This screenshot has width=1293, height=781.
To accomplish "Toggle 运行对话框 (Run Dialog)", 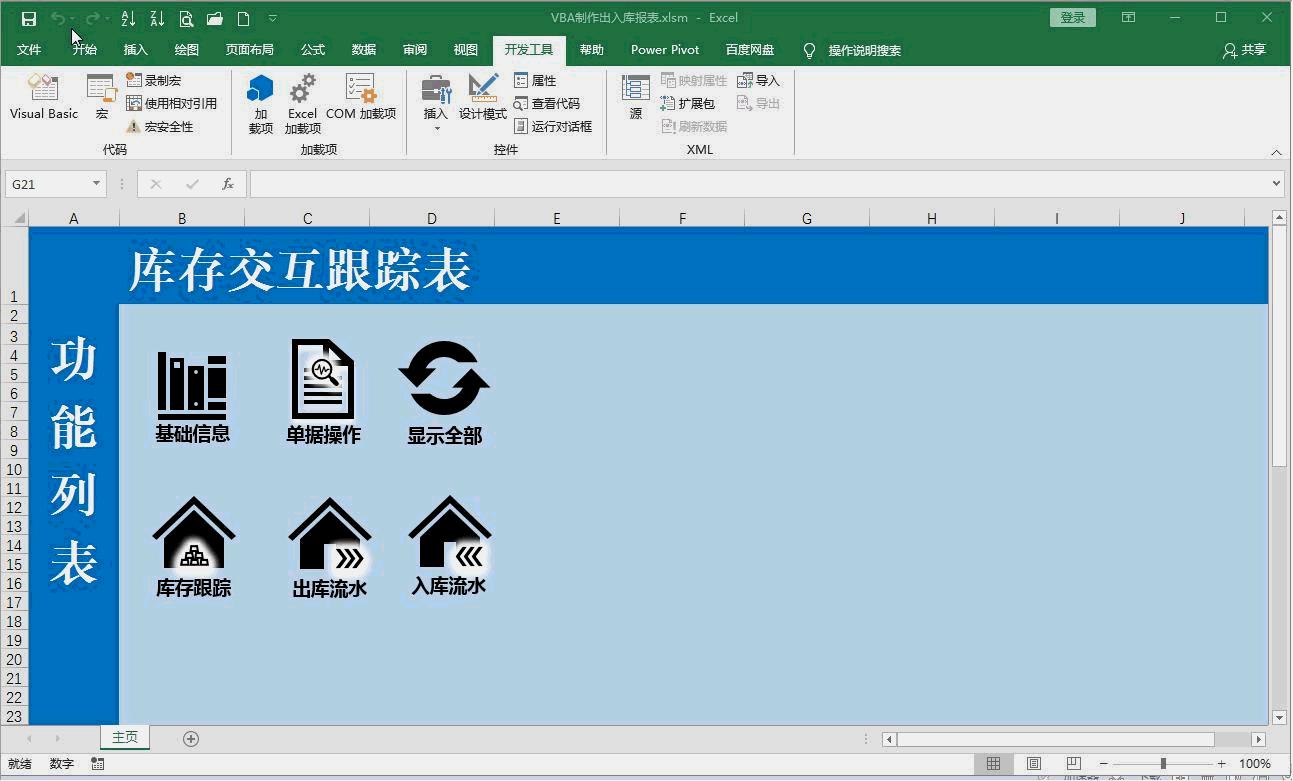I will [x=554, y=126].
